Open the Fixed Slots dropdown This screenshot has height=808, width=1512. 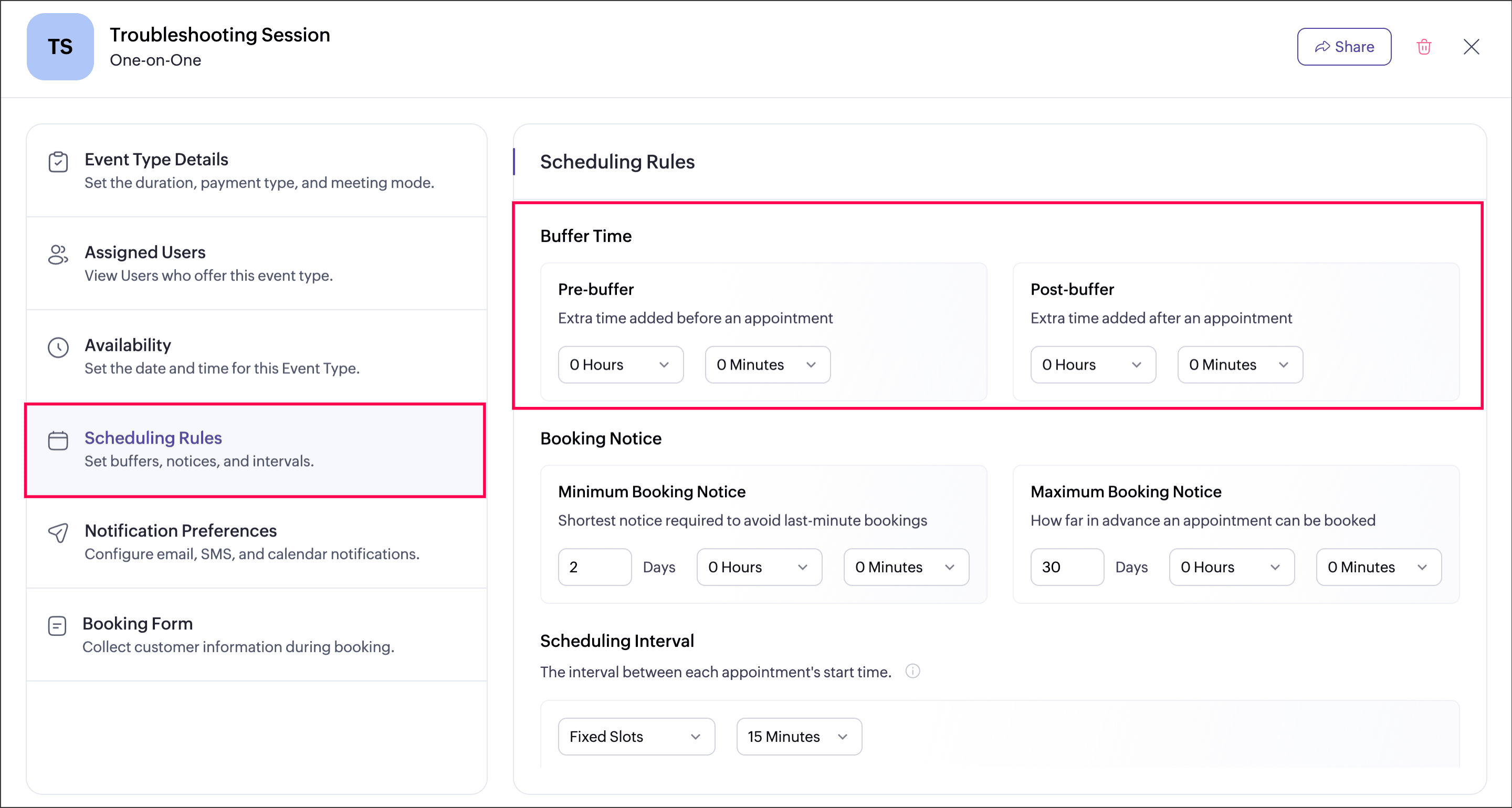pos(636,737)
